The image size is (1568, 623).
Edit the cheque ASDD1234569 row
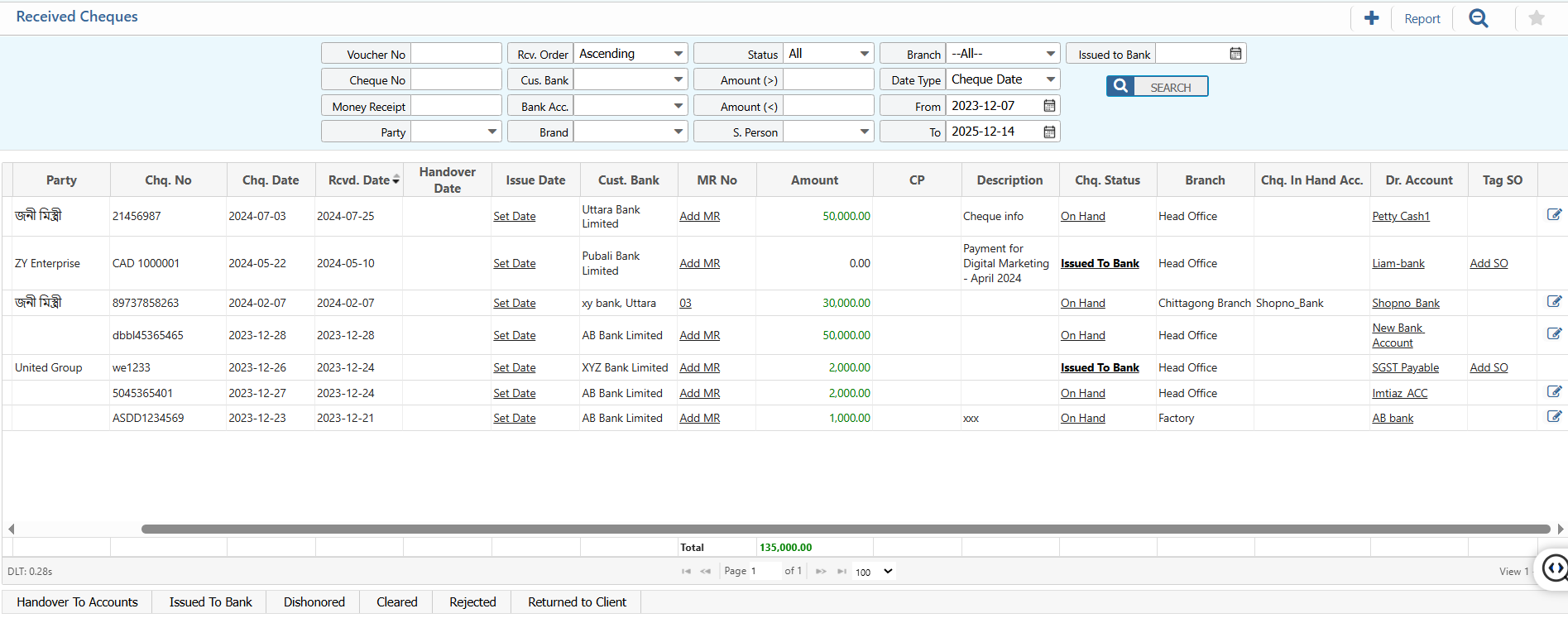point(1554,417)
